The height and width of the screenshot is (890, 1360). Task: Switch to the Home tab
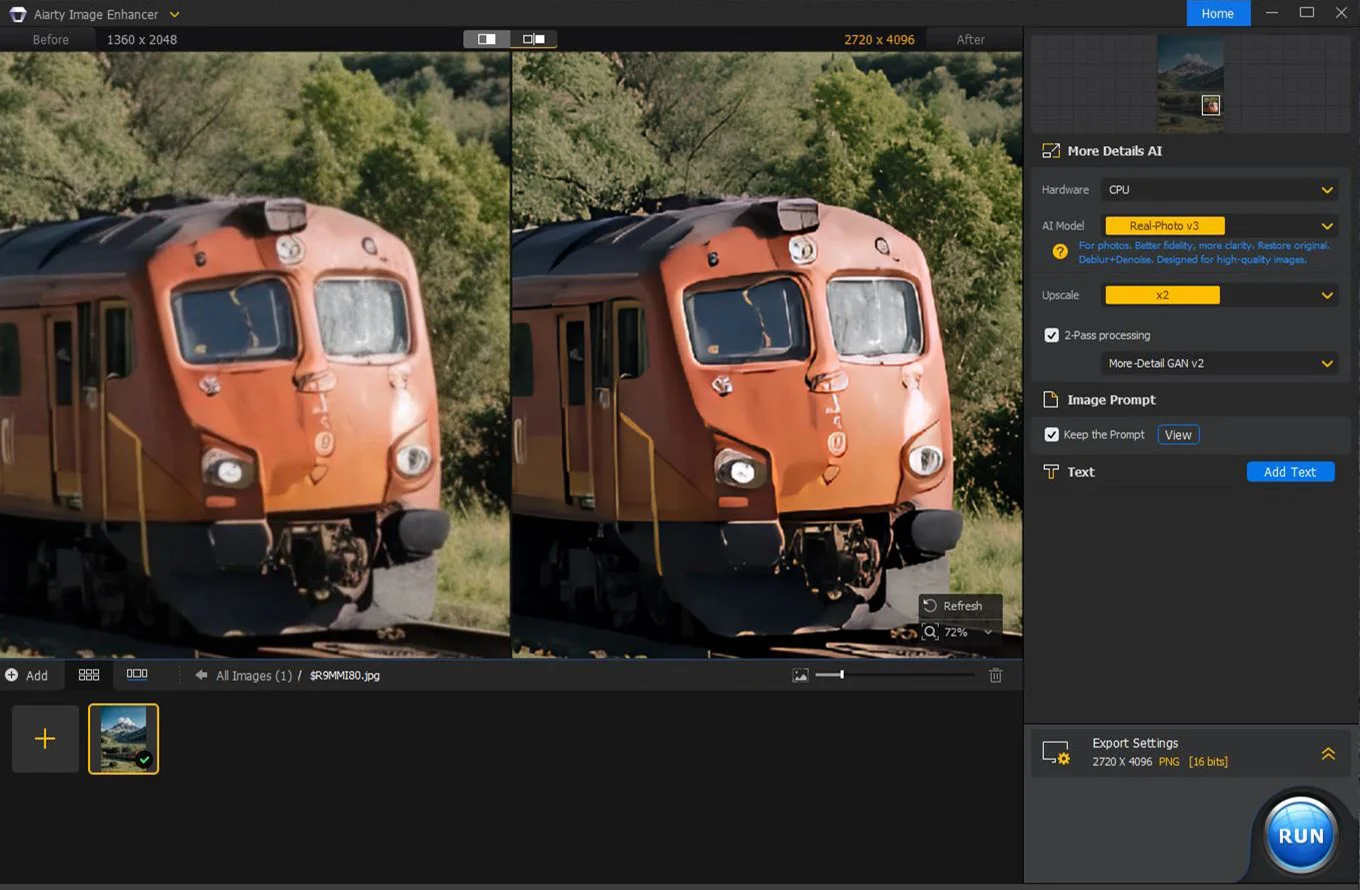(x=1218, y=13)
